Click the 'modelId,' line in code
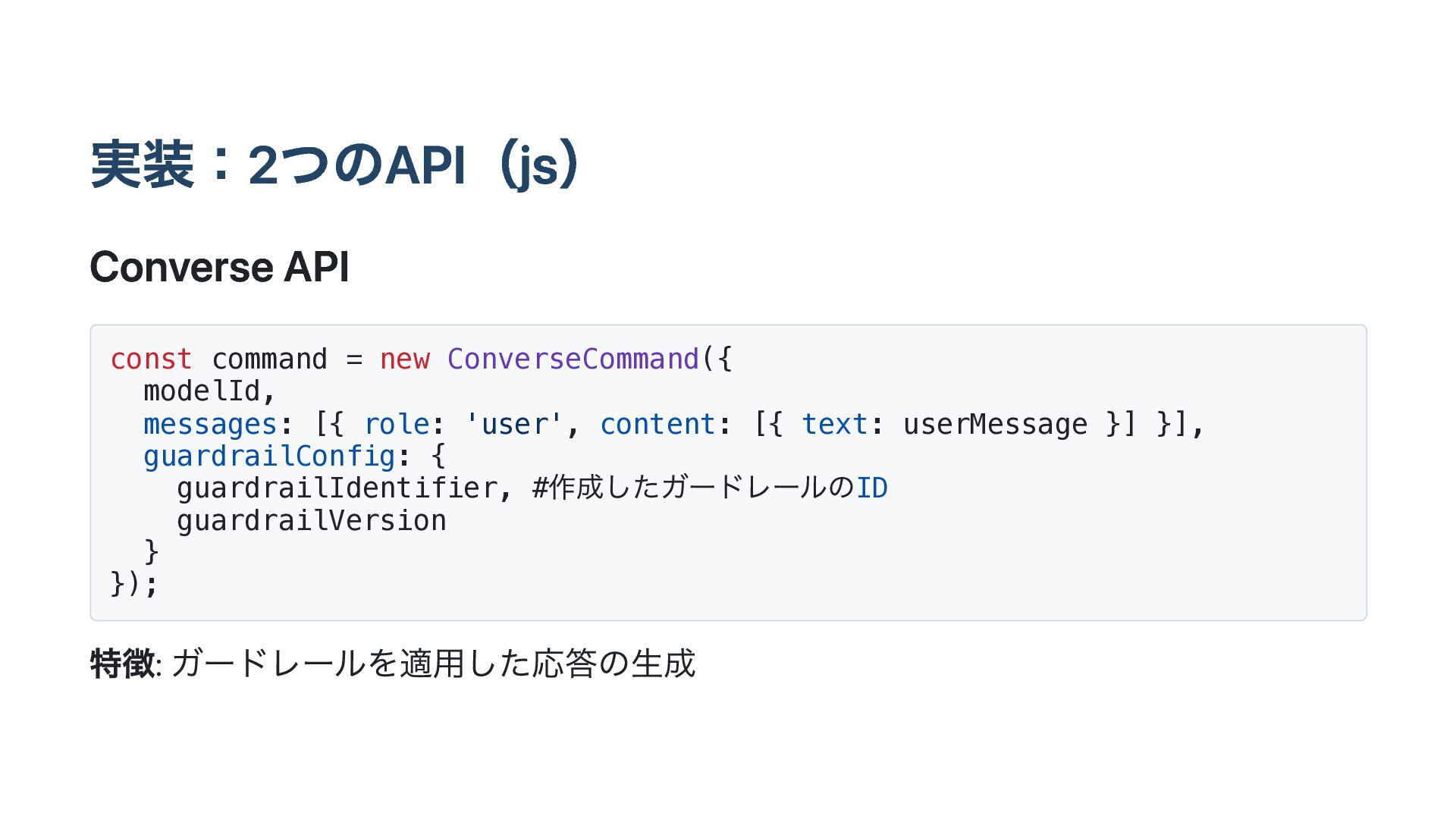Image resolution: width=1456 pixels, height=819 pixels. [x=210, y=391]
